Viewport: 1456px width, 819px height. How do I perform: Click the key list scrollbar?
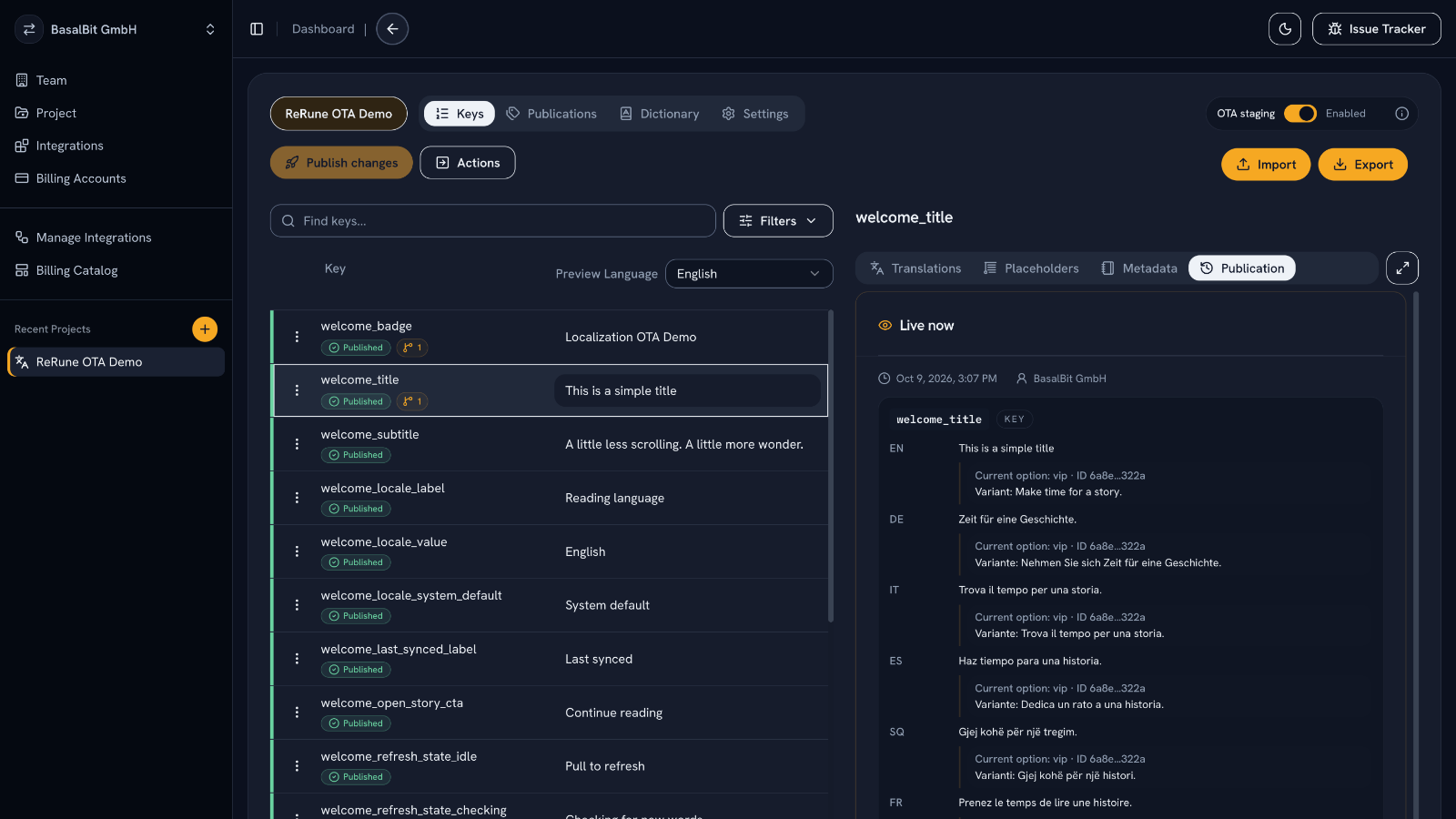click(831, 467)
